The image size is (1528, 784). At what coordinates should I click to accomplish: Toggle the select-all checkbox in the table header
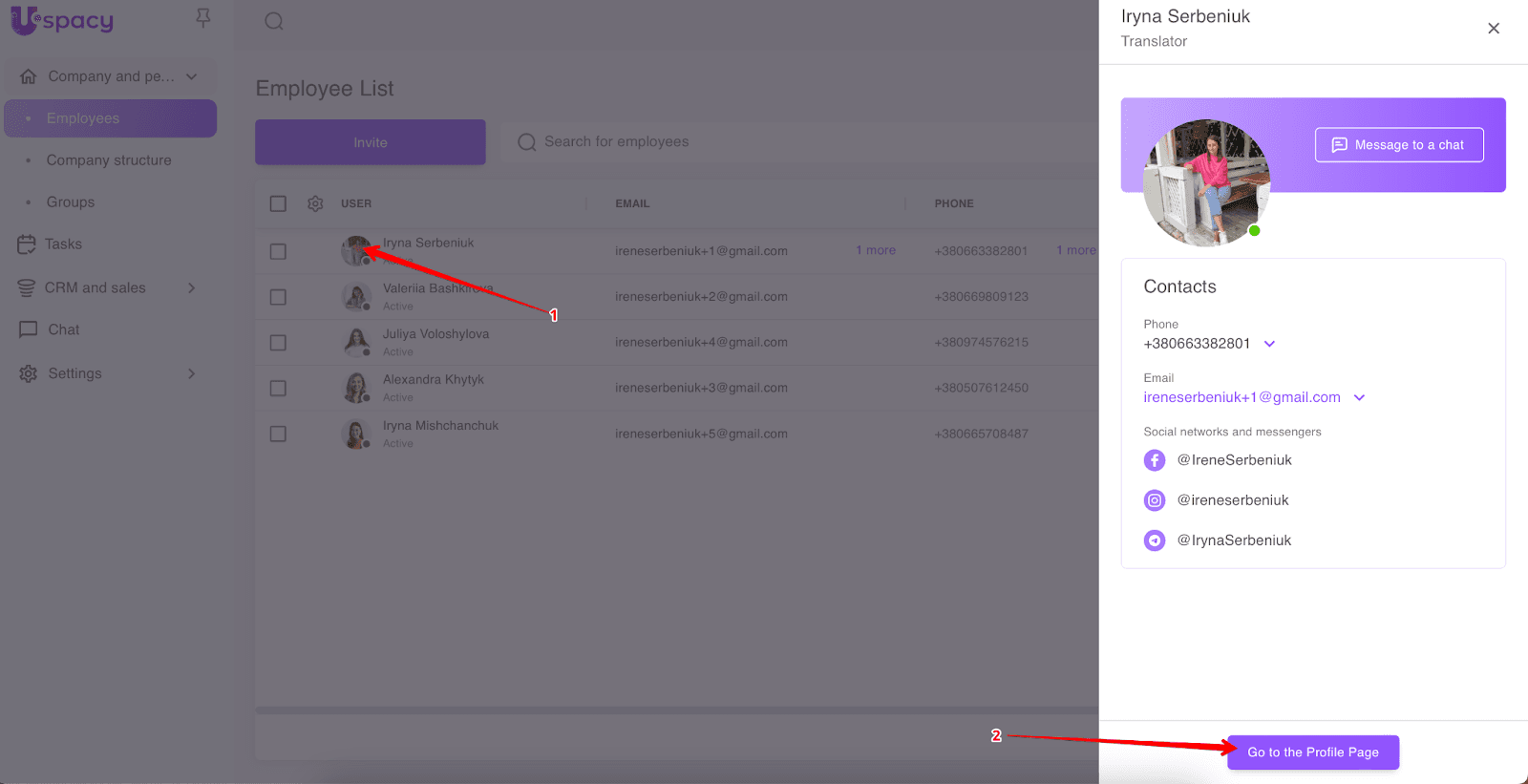(278, 203)
